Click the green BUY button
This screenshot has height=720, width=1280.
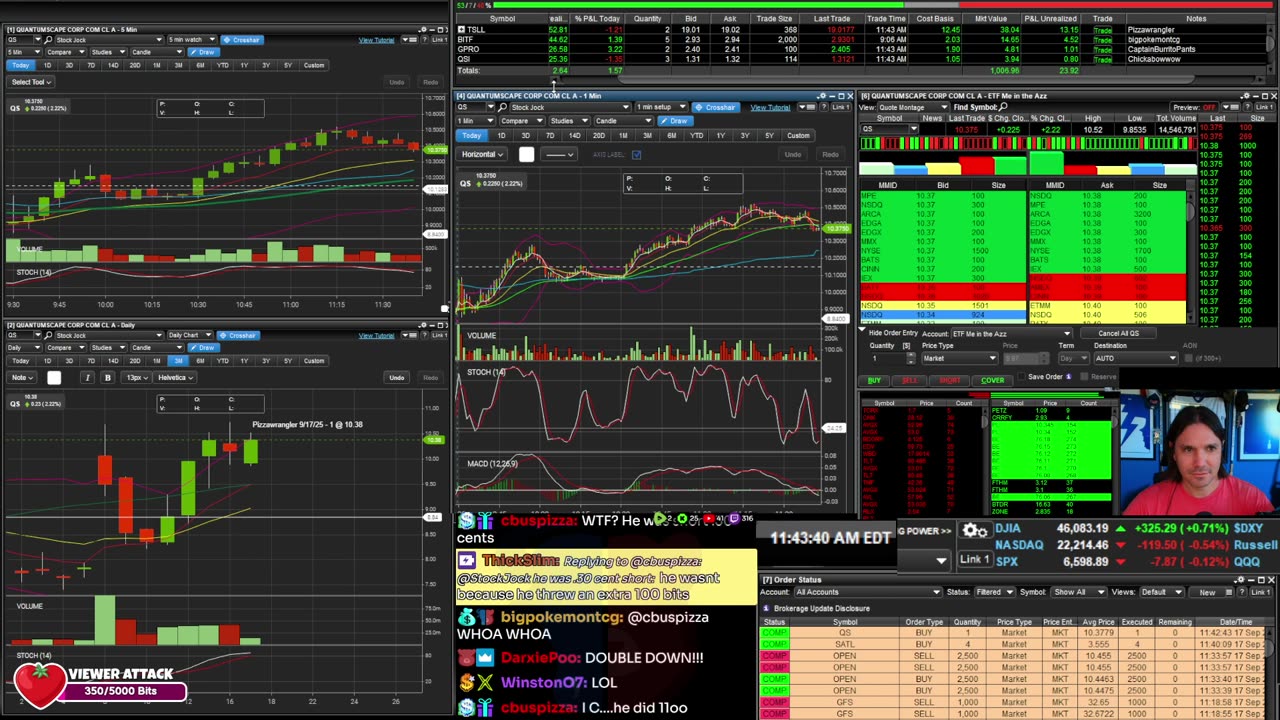[874, 380]
